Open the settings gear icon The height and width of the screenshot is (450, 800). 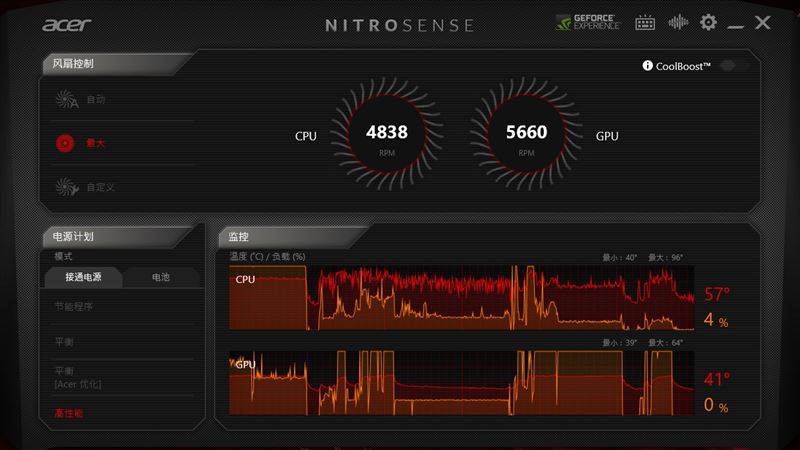(x=708, y=22)
